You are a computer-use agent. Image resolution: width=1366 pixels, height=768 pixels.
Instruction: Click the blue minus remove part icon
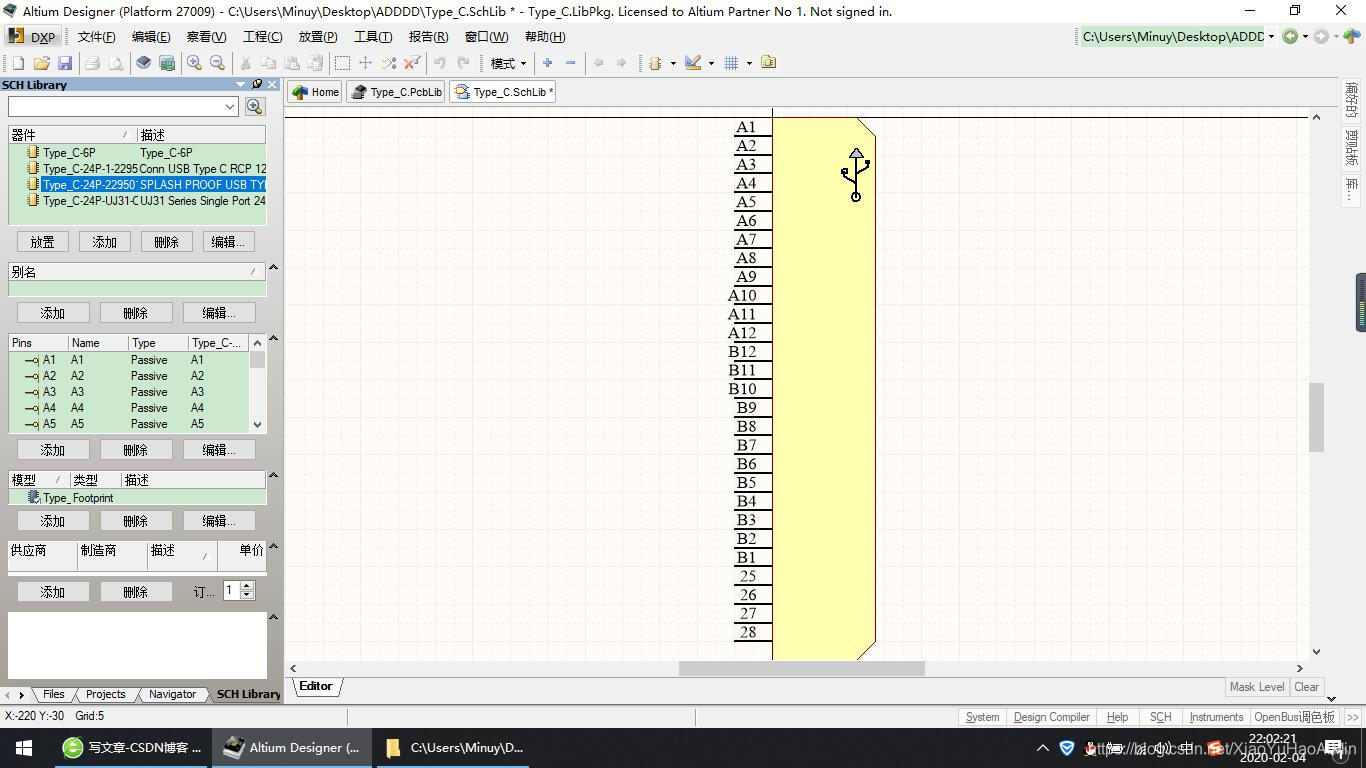(x=571, y=63)
